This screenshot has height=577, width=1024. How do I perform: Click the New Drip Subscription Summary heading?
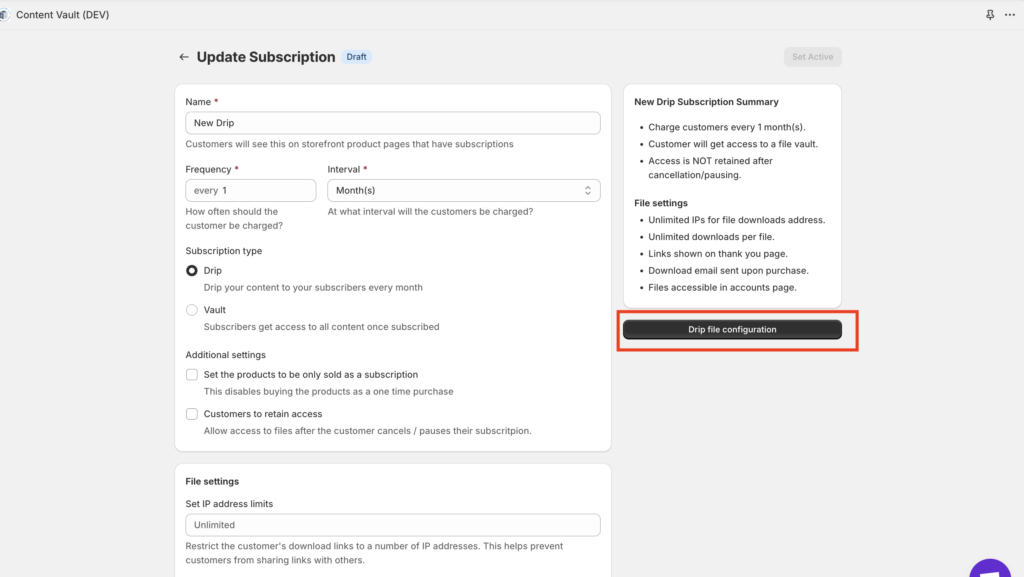tap(706, 102)
